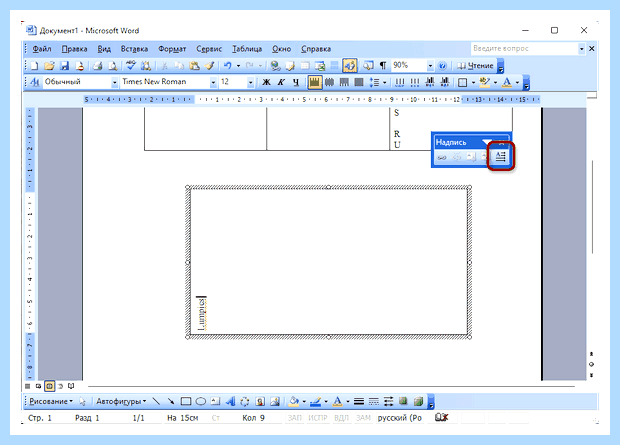Toggle ЗАМ overtype mode in status bar
620x445 pixels.
click(363, 418)
